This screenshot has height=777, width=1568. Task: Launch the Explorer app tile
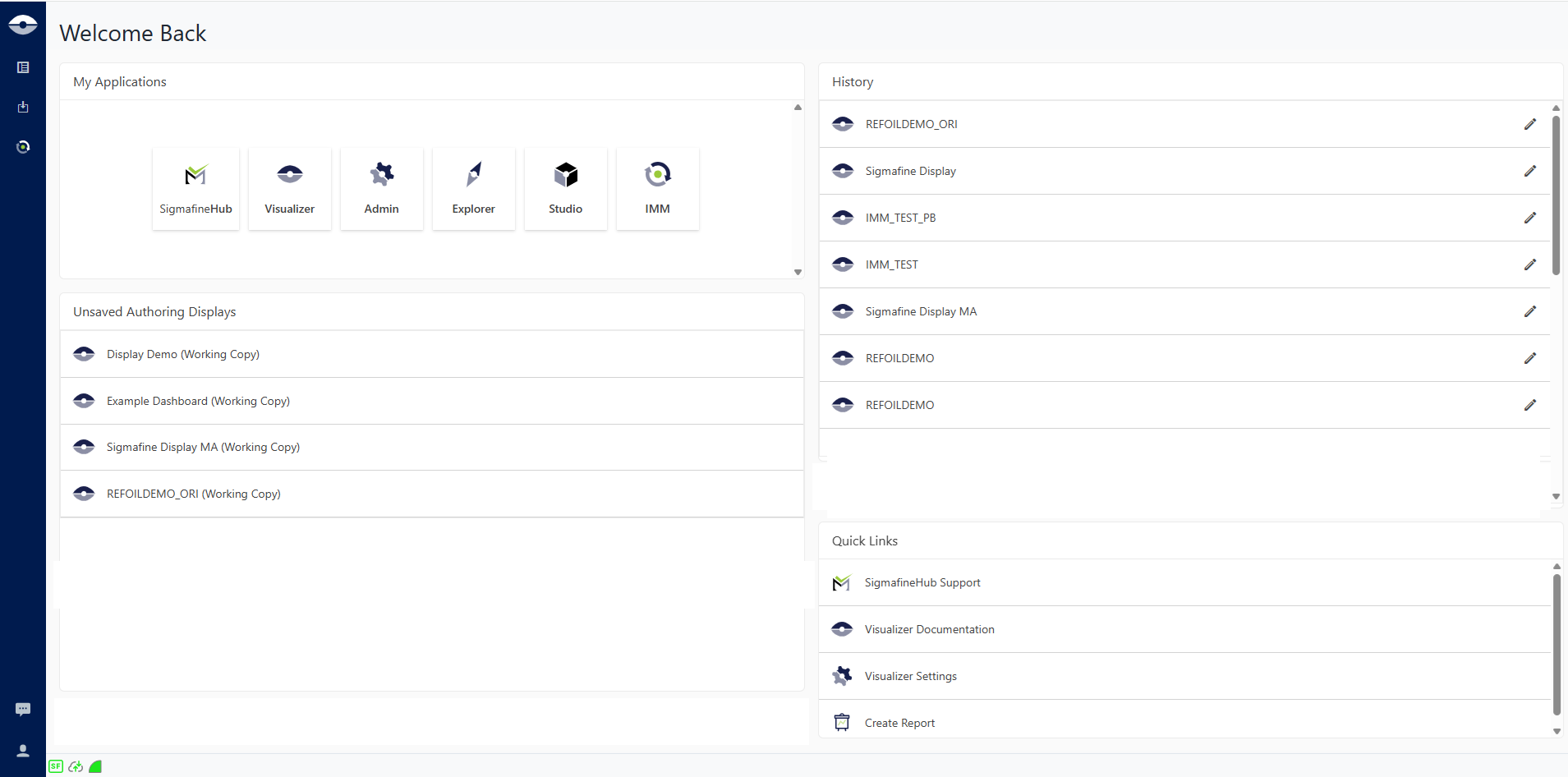(x=473, y=189)
